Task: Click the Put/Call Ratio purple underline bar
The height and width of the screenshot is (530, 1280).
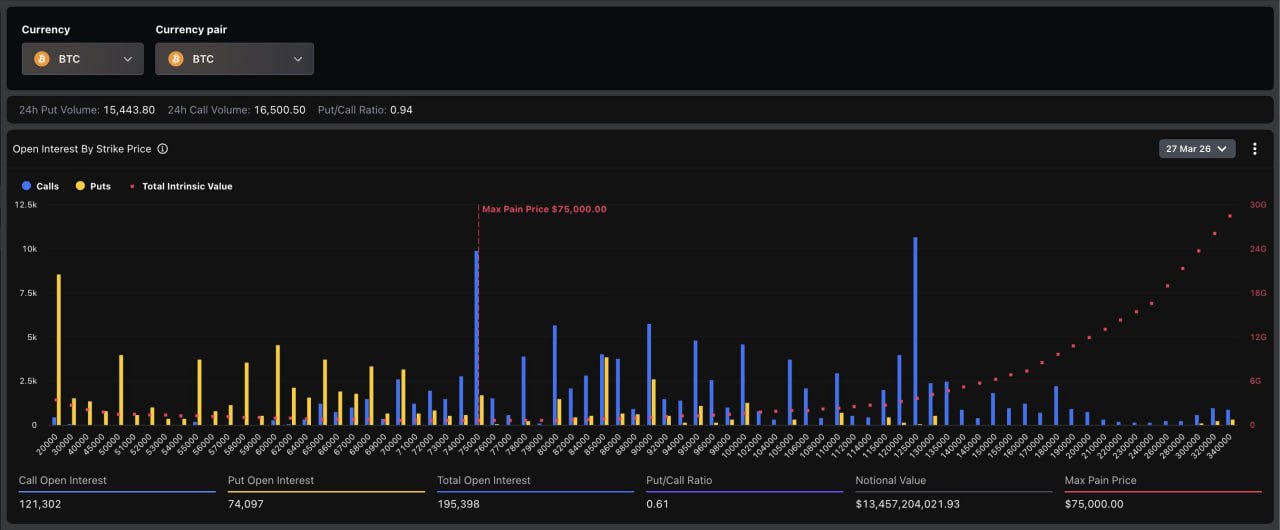Action: point(744,492)
